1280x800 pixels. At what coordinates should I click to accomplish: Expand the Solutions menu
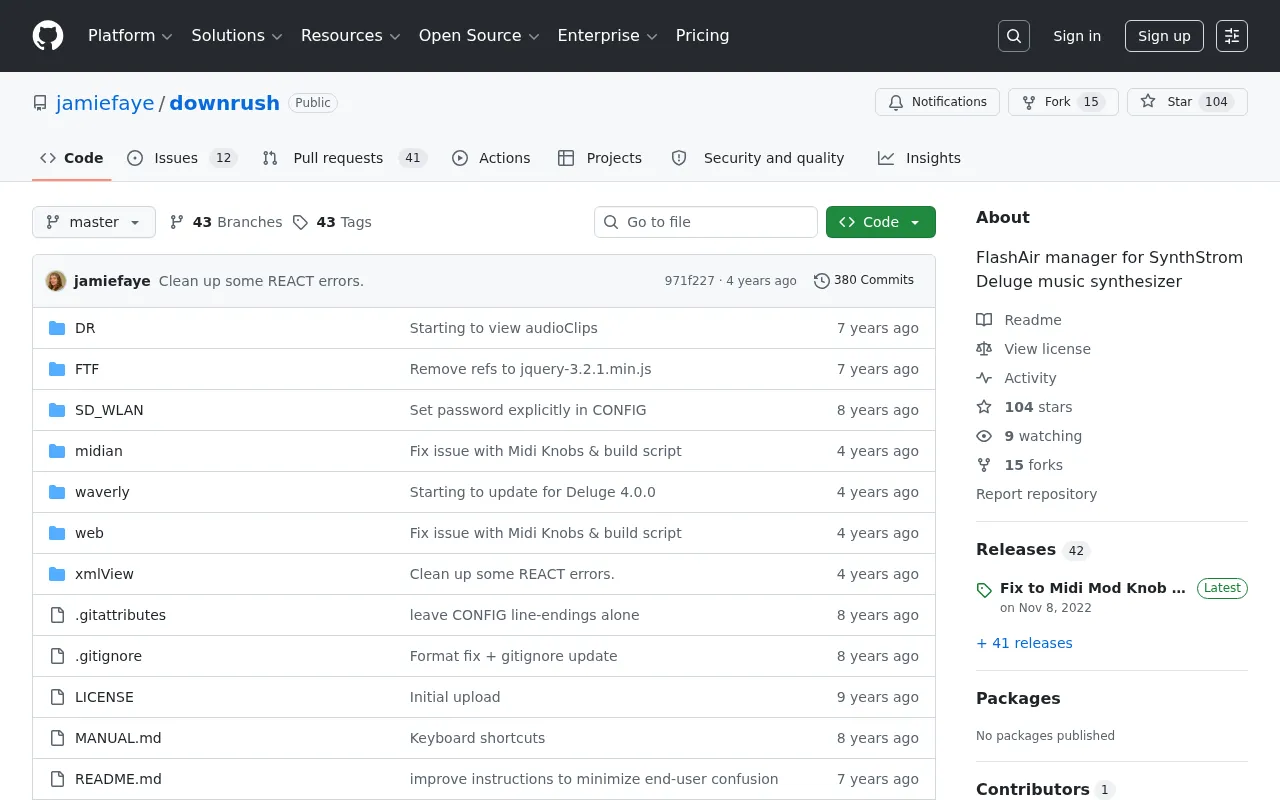coord(237,36)
